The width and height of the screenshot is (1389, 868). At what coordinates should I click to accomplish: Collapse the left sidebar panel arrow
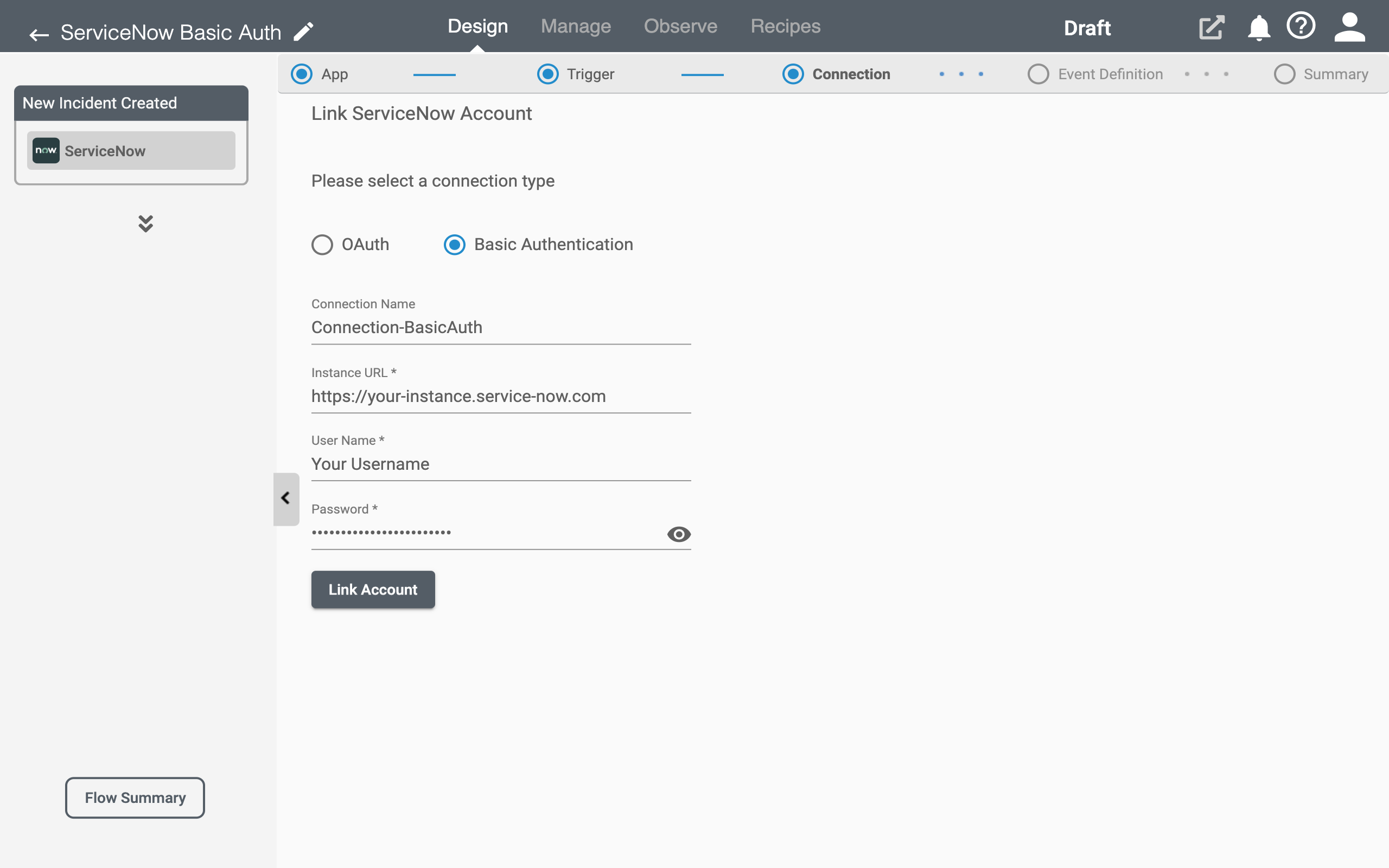(285, 498)
